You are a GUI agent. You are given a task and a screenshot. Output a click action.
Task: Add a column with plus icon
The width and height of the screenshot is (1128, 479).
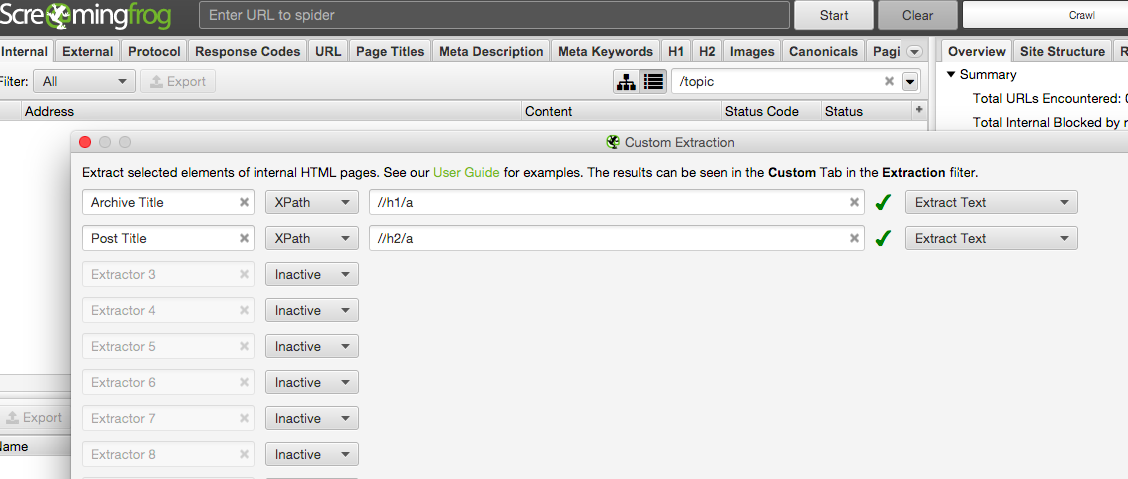tap(919, 111)
